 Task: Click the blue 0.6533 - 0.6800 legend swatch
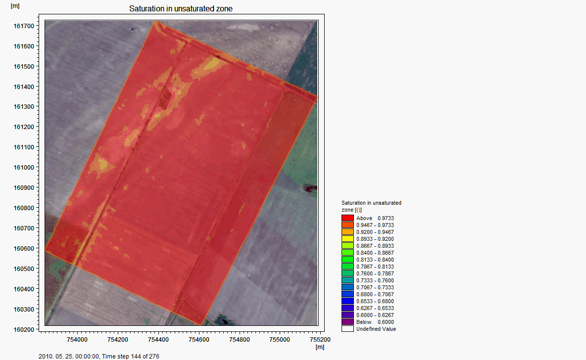347,301
